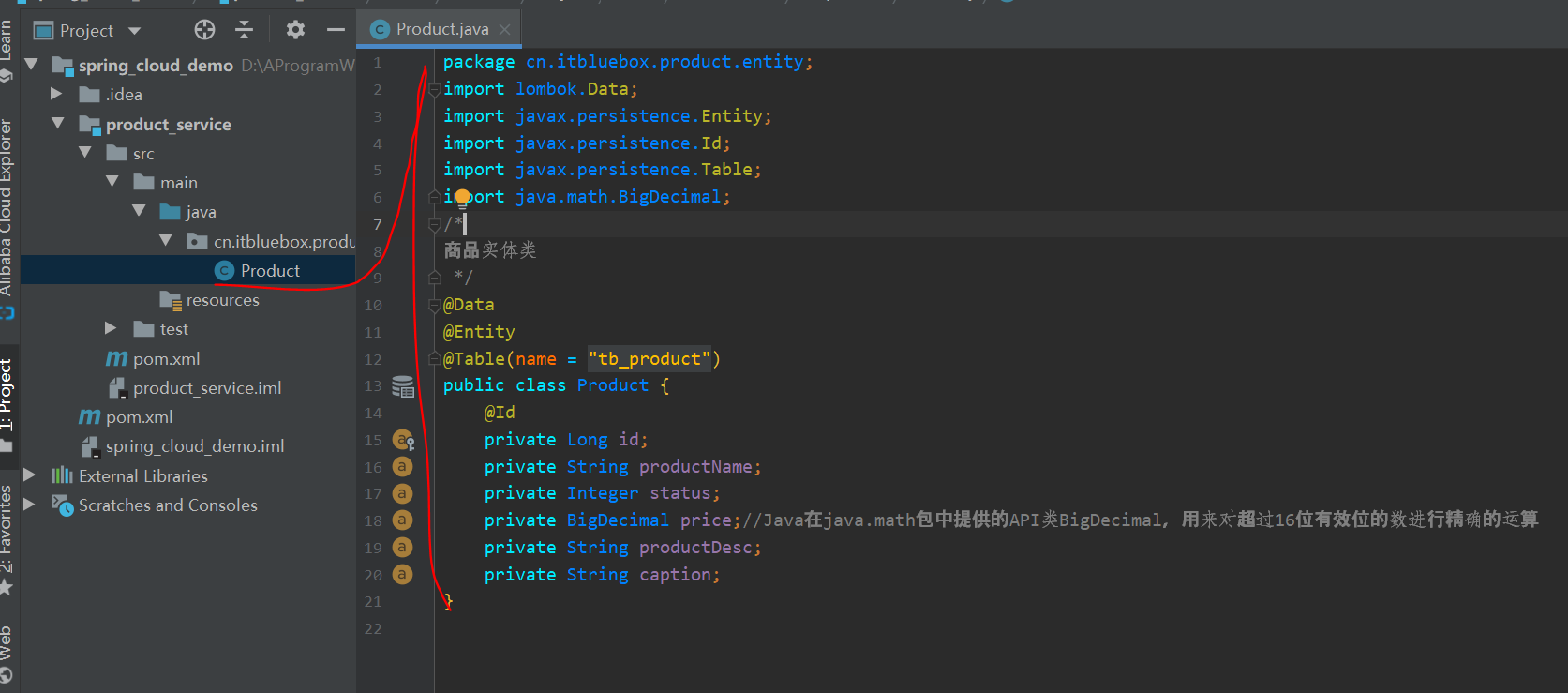Image resolution: width=1568 pixels, height=693 pixels.
Task: Click the class name Product in its declaration
Action: [x=613, y=385]
